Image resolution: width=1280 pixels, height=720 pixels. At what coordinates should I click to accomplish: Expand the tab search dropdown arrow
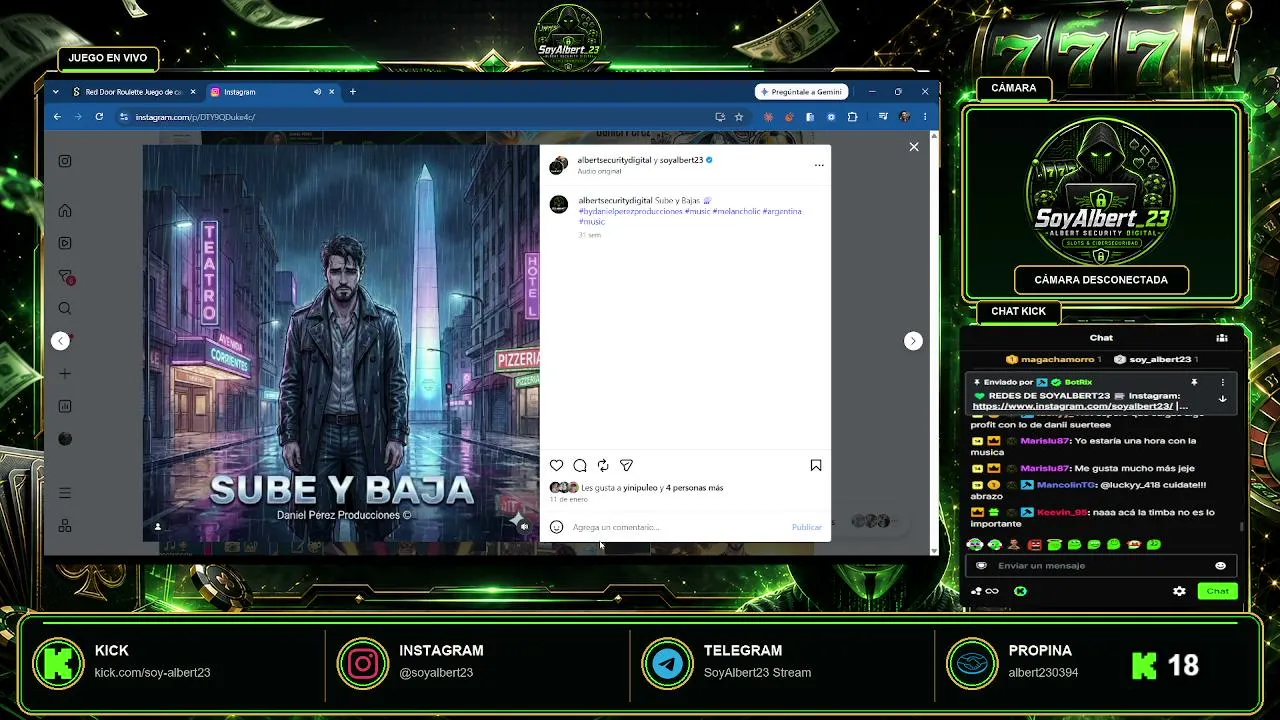[55, 92]
